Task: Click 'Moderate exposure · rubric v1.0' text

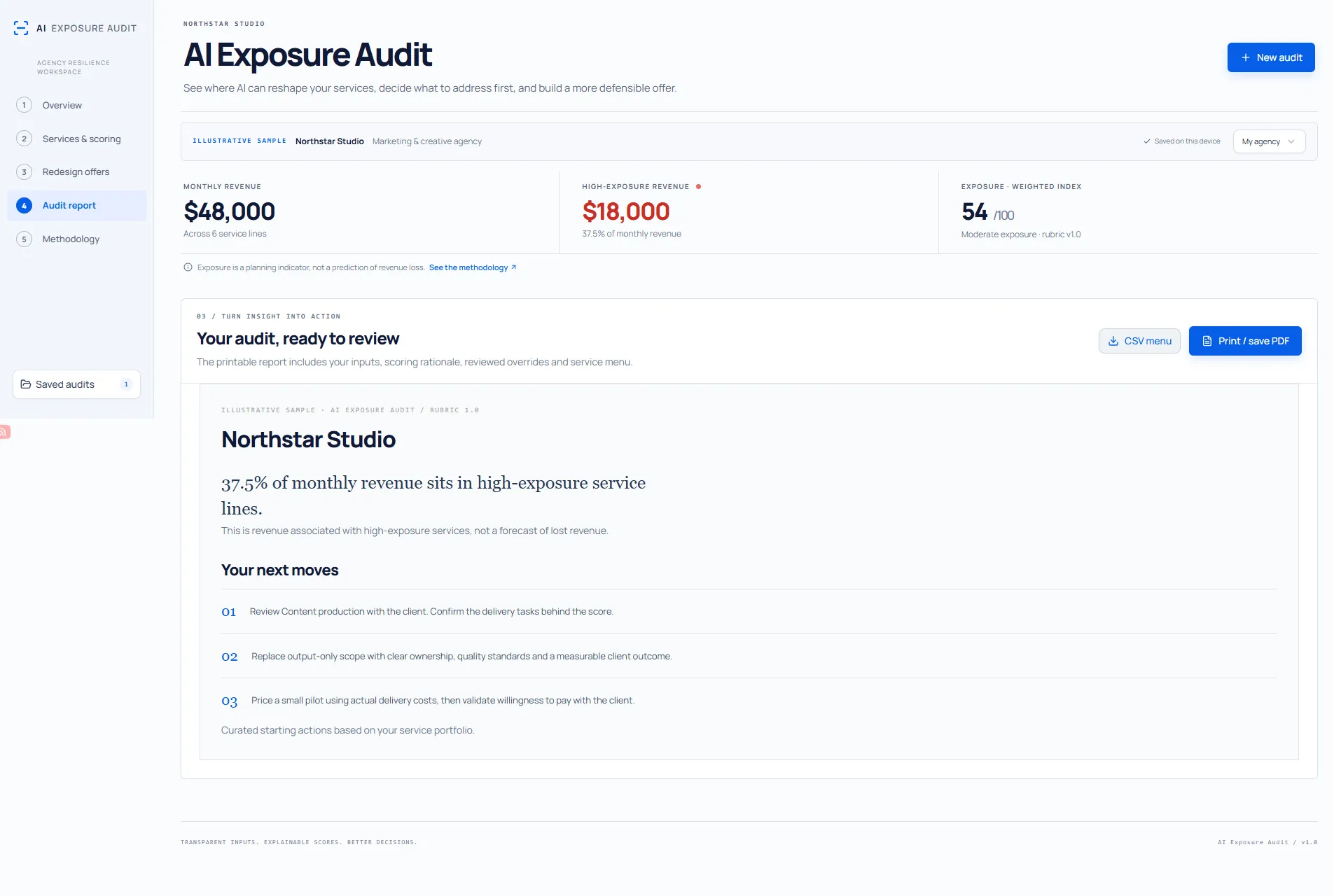Action: pos(1021,234)
